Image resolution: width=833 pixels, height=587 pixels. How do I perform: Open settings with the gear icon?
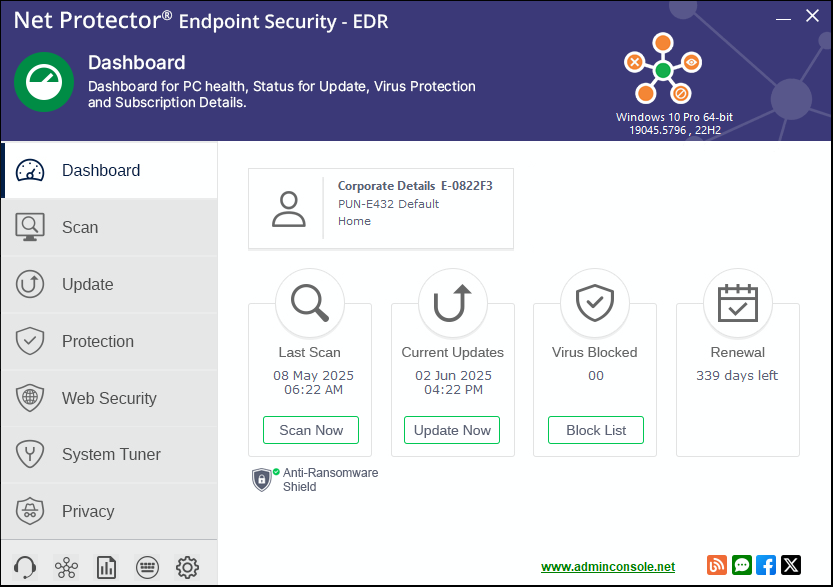pos(187,568)
